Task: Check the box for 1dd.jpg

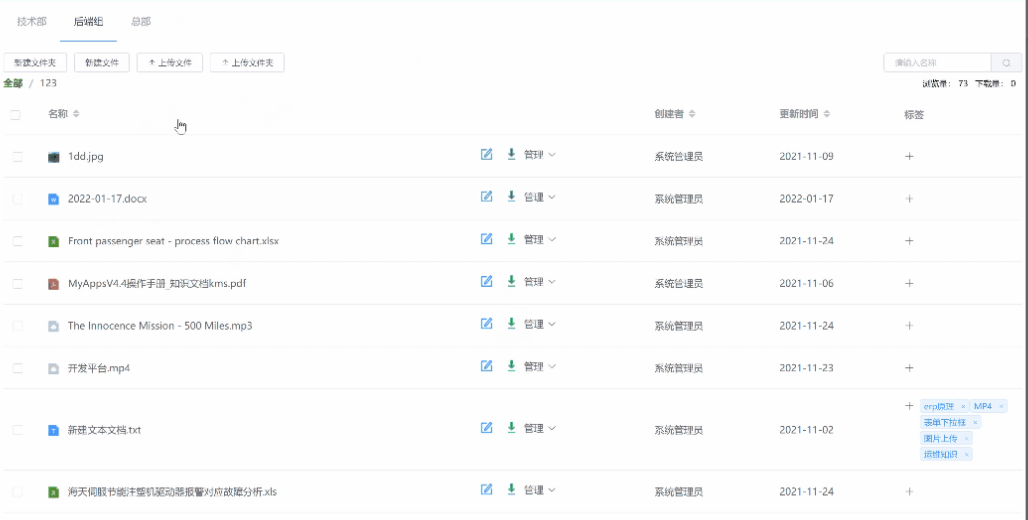Action: [18, 157]
